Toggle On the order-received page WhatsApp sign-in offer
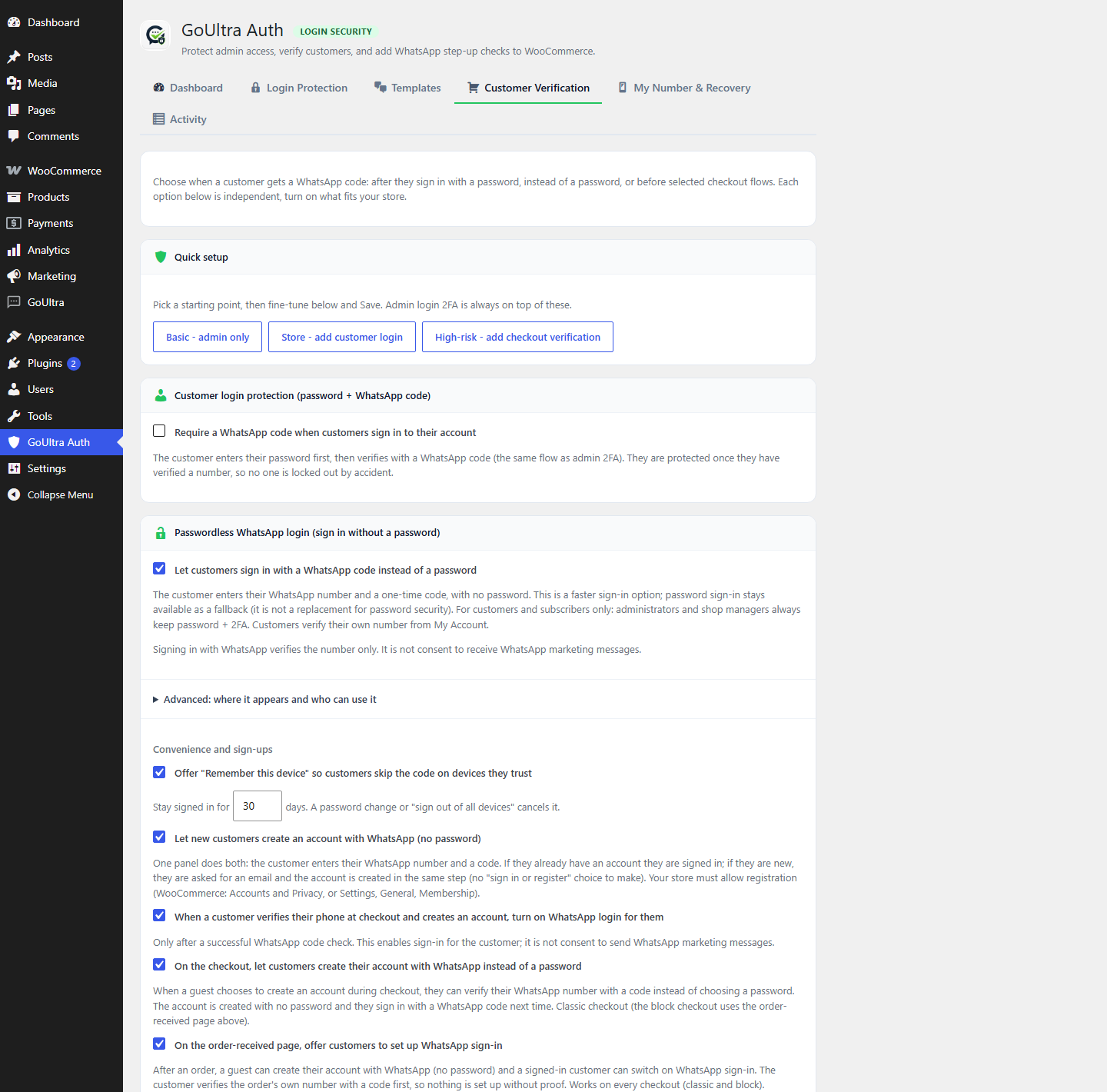 tap(159, 1044)
